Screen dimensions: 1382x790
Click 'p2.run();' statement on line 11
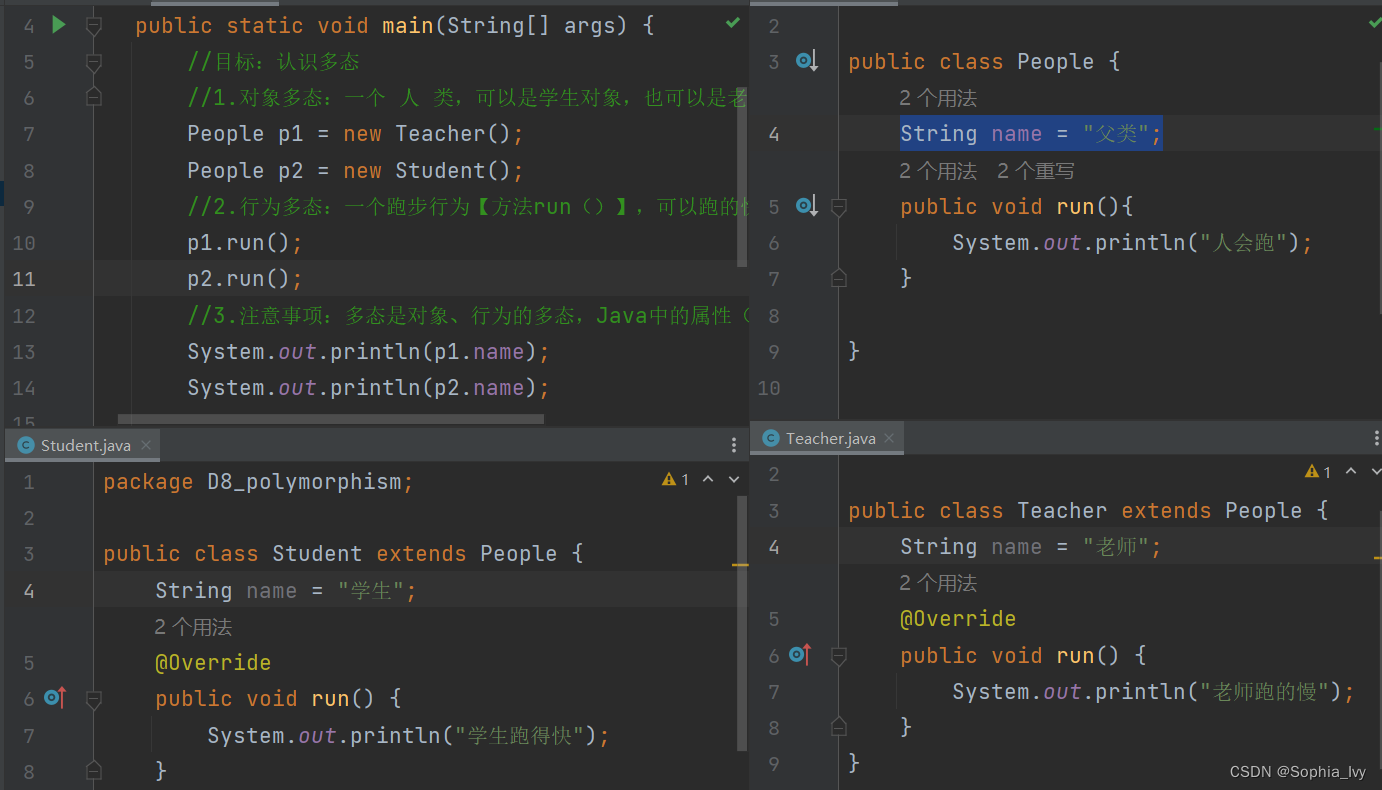pyautogui.click(x=245, y=278)
